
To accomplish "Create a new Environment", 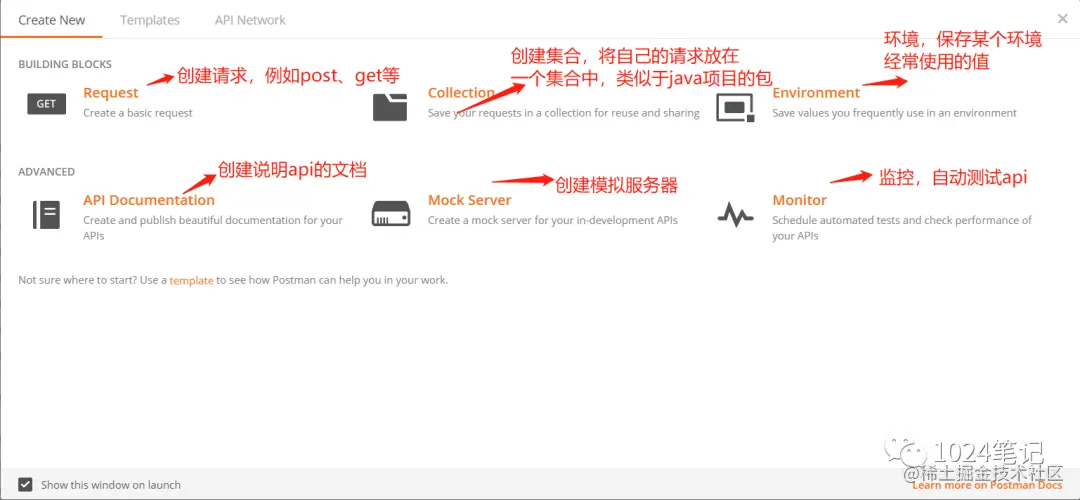I will point(816,92).
